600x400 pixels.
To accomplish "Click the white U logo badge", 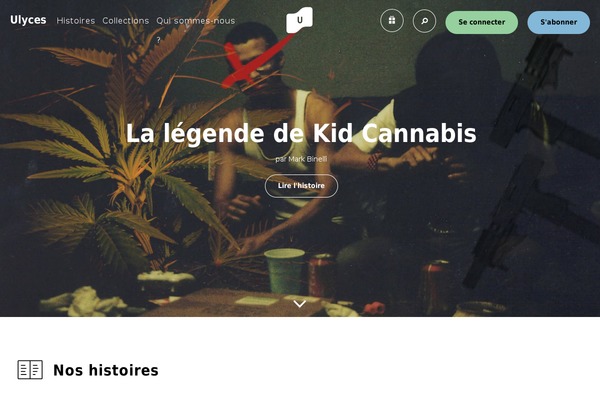I will (299, 20).
